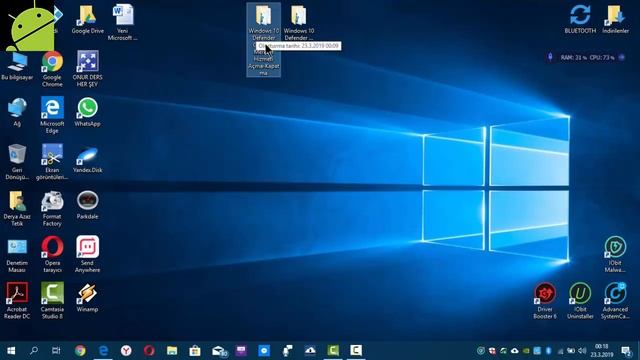Open WhatsApp desktop shortcut
The height and width of the screenshot is (360, 640).
click(x=87, y=112)
